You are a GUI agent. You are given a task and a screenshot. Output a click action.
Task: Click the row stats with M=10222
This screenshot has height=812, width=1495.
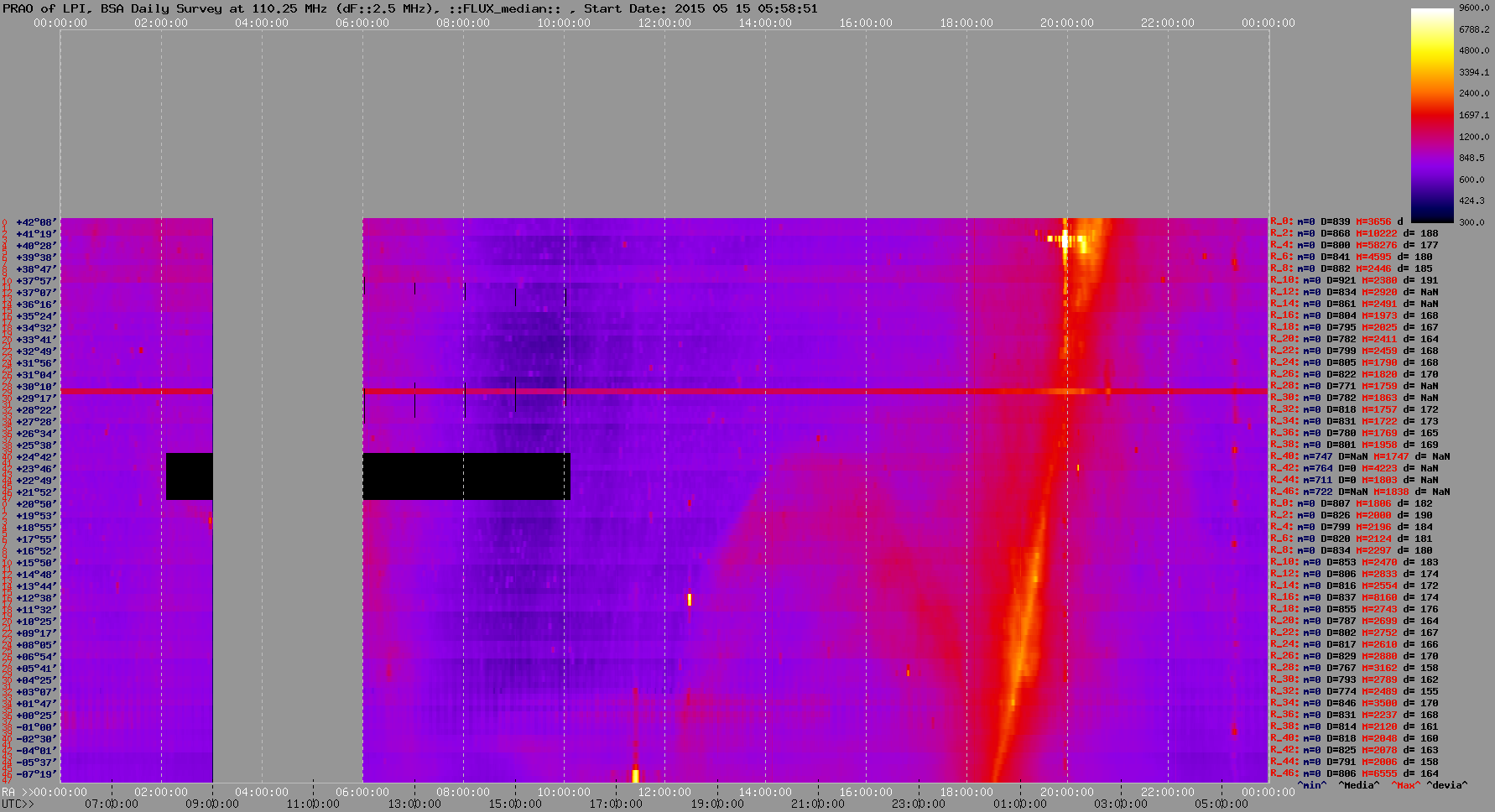[x=1354, y=234]
